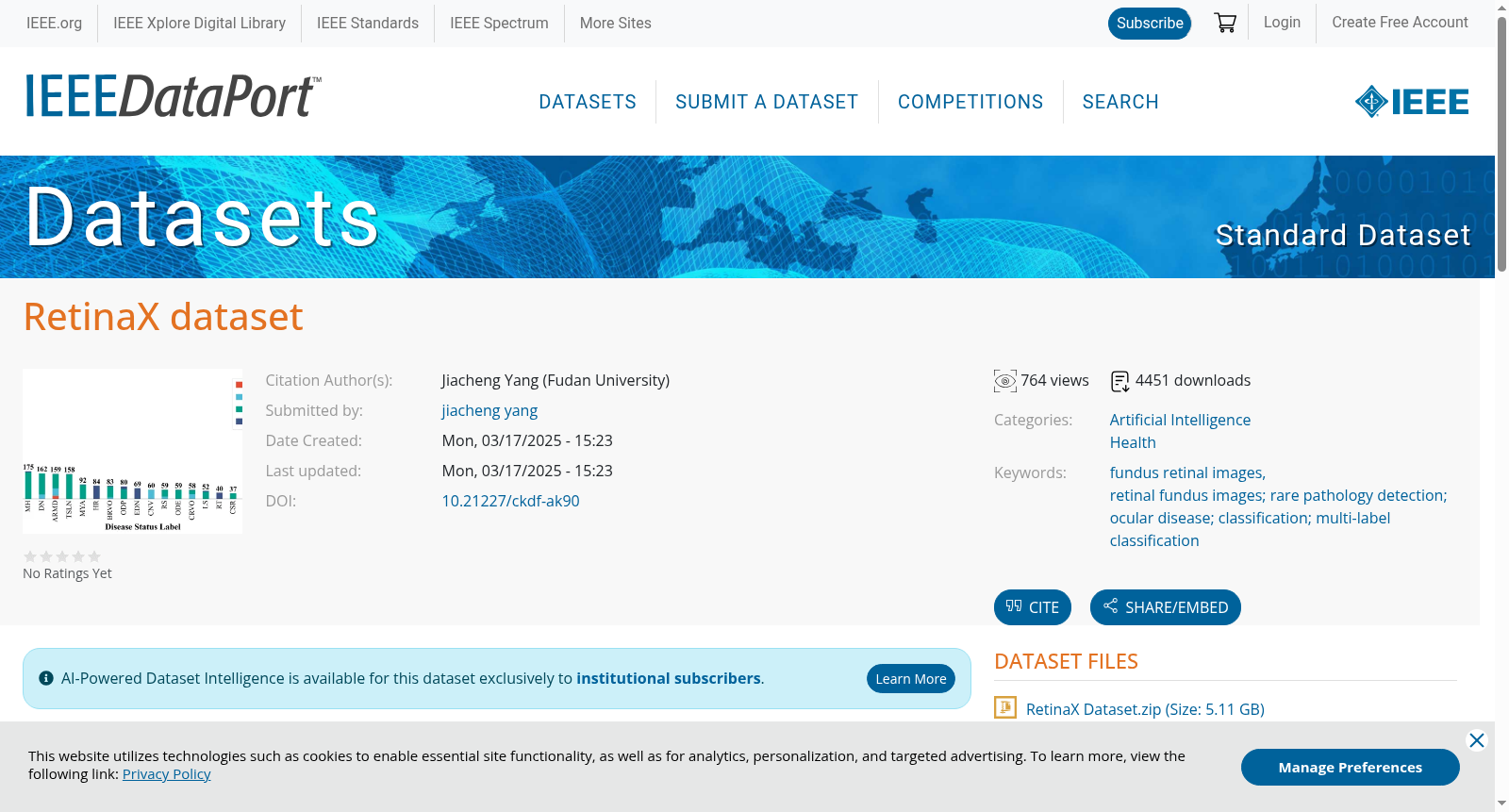The width and height of the screenshot is (1509, 812).
Task: Open the Privacy Policy link
Action: click(166, 774)
